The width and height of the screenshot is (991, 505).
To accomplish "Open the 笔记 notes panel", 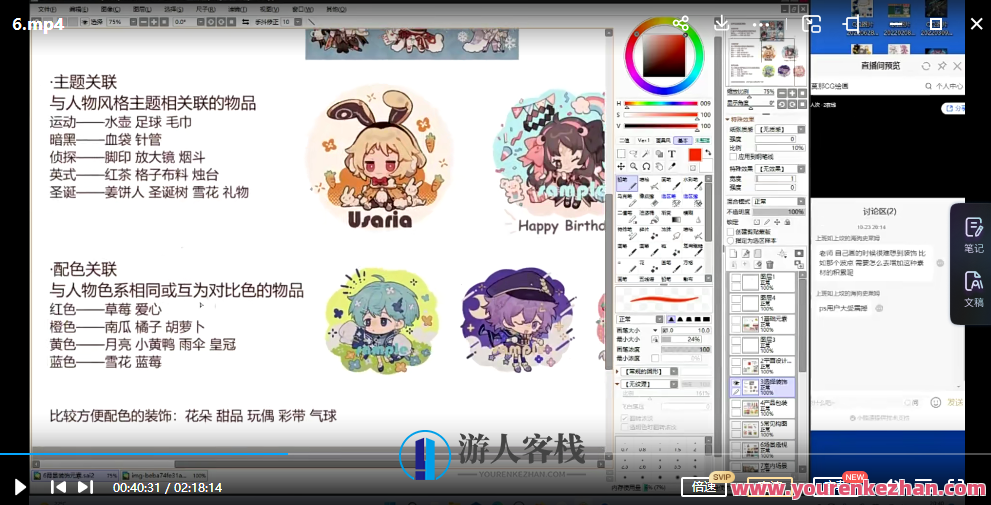I will click(973, 236).
